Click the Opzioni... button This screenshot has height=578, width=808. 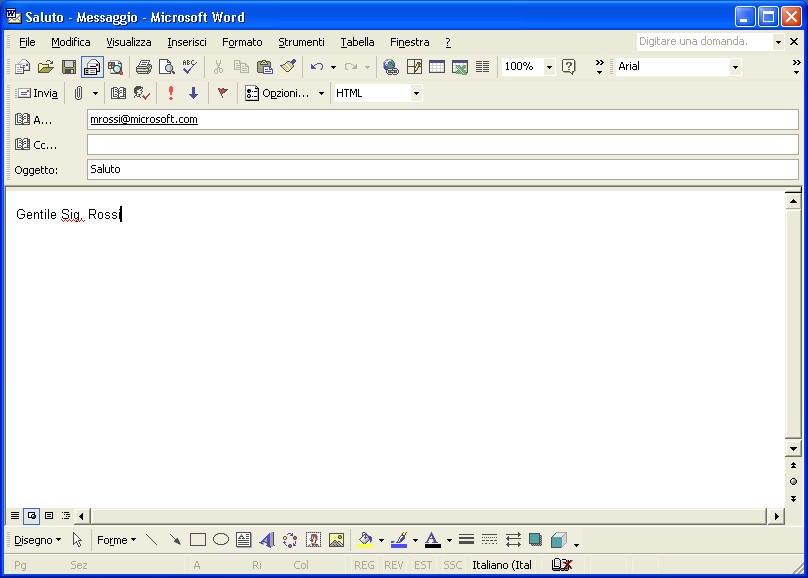pyautogui.click(x=278, y=93)
